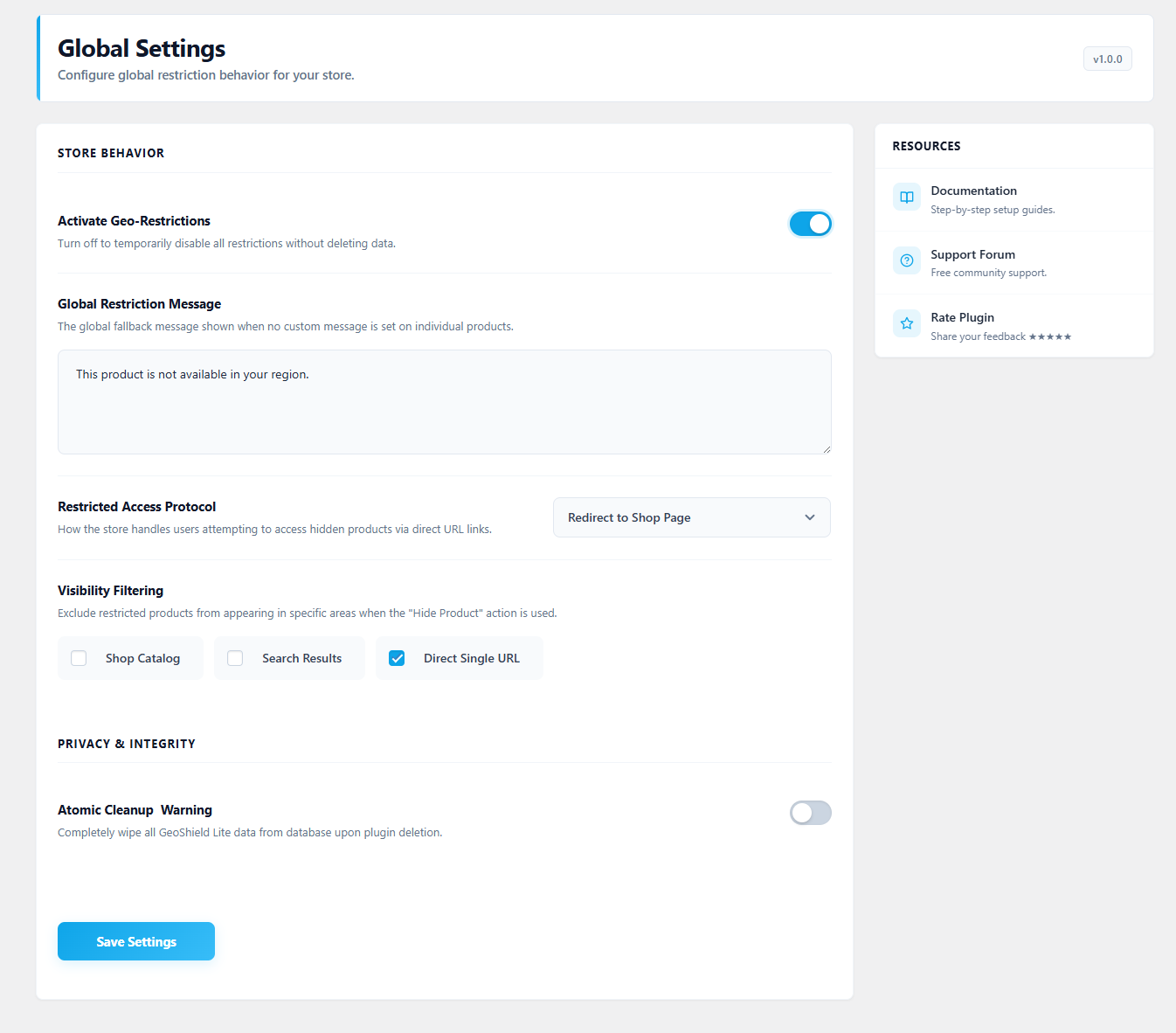Viewport: 1176px width, 1033px height.
Task: Enable the Atomic Cleanup Warning toggle
Action: point(810,813)
